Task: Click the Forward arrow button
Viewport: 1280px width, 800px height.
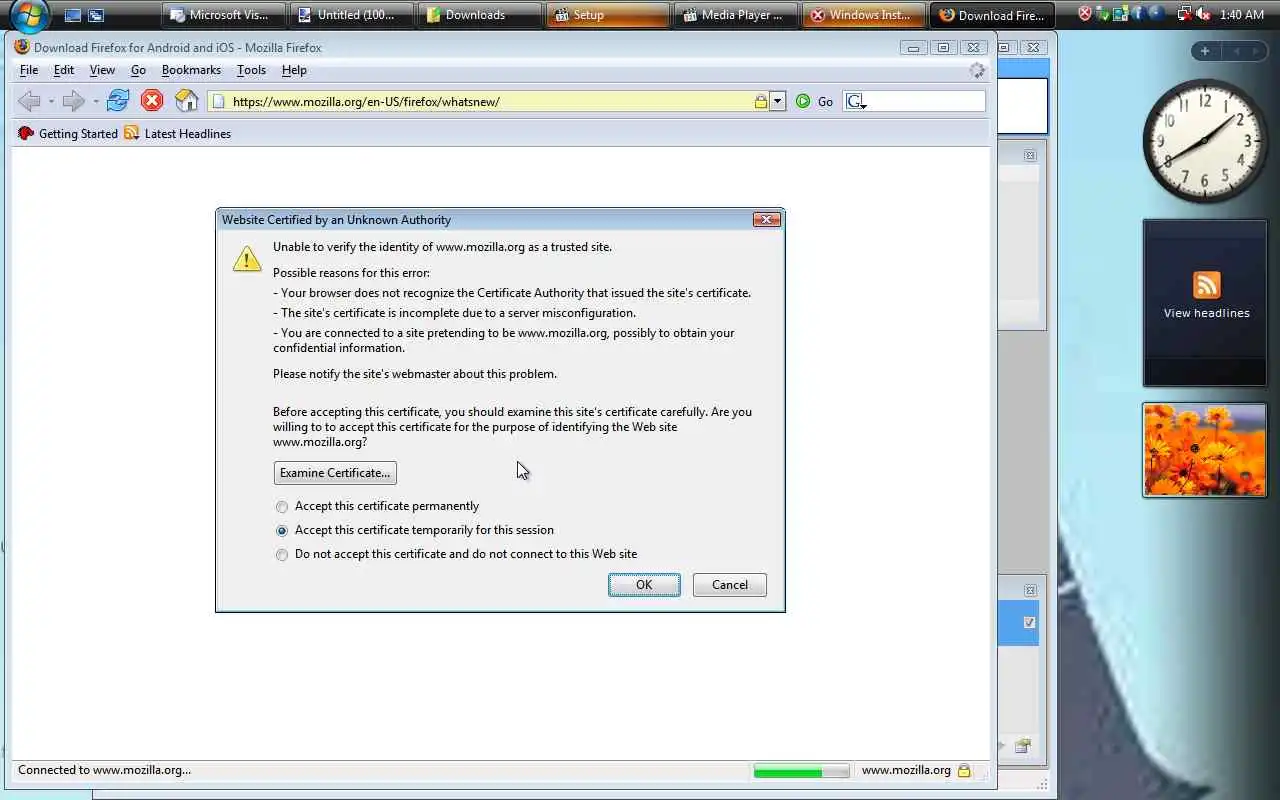Action: coord(73,100)
